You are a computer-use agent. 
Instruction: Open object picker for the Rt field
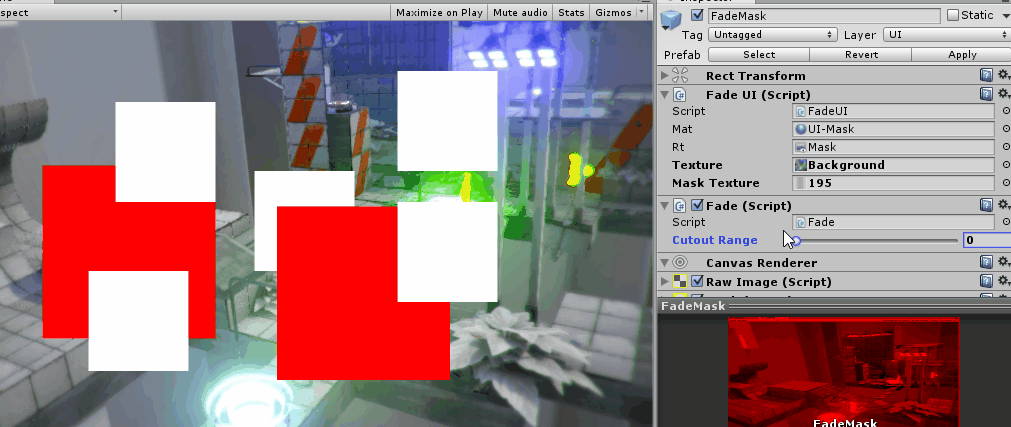pyautogui.click(x=1006, y=147)
